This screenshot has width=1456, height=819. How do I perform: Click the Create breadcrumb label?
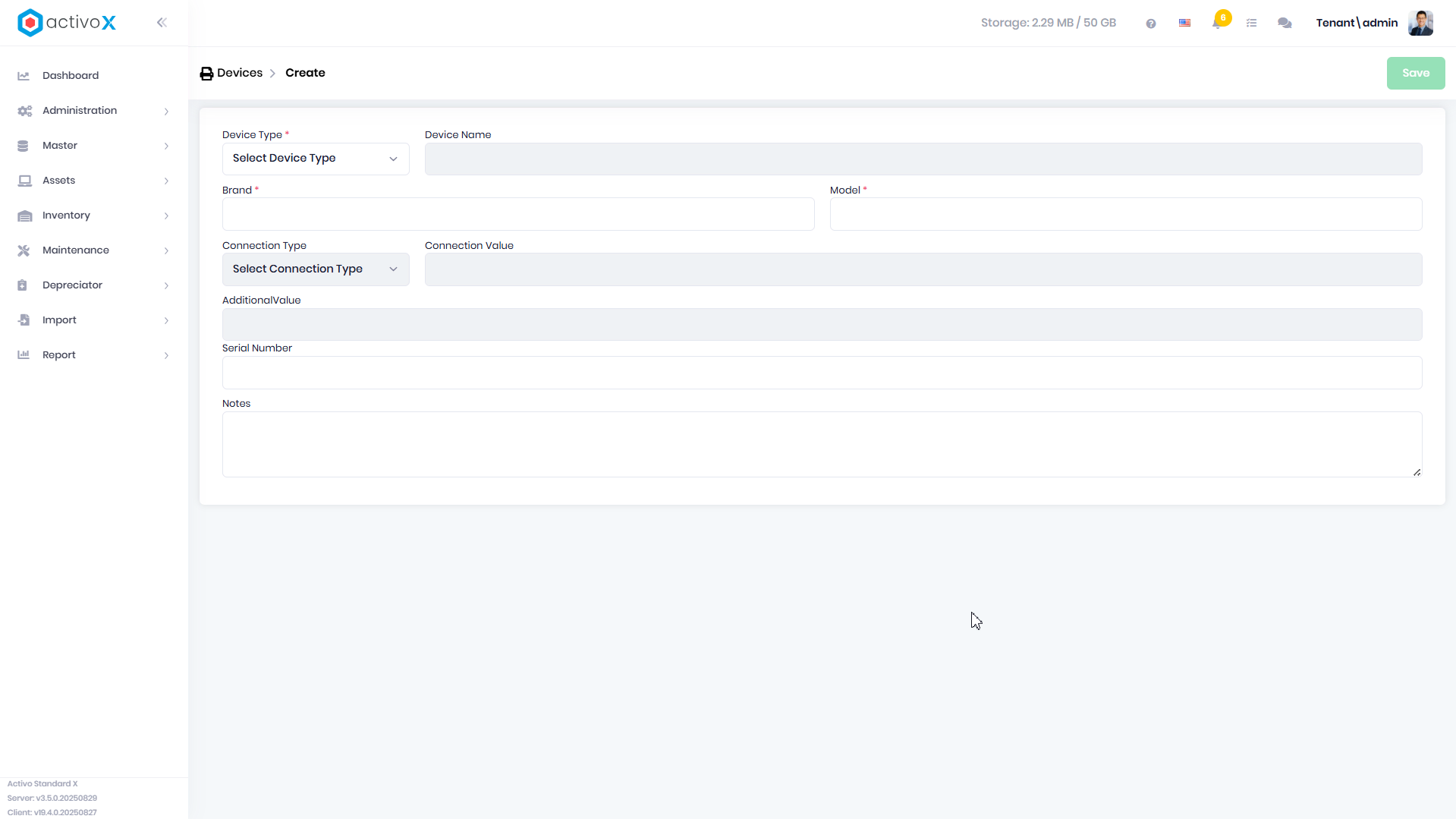coord(305,73)
